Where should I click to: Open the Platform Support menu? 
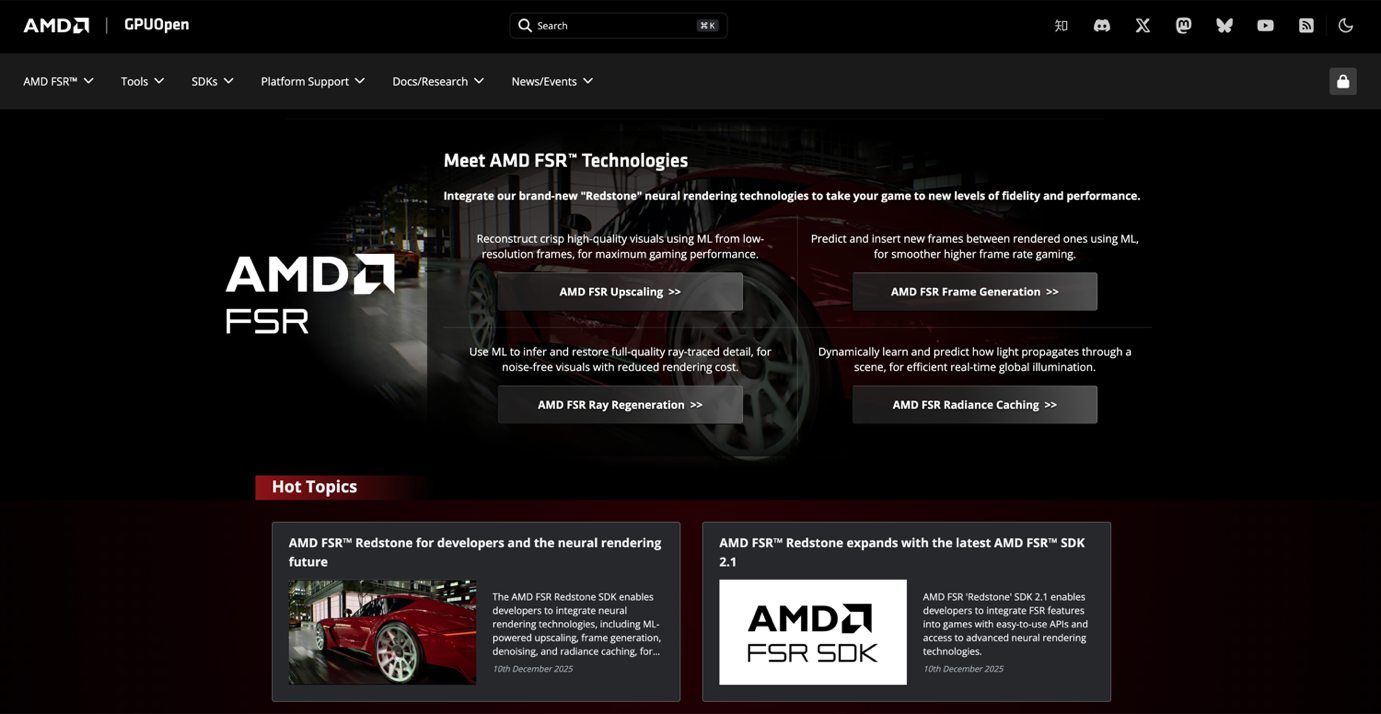(312, 81)
